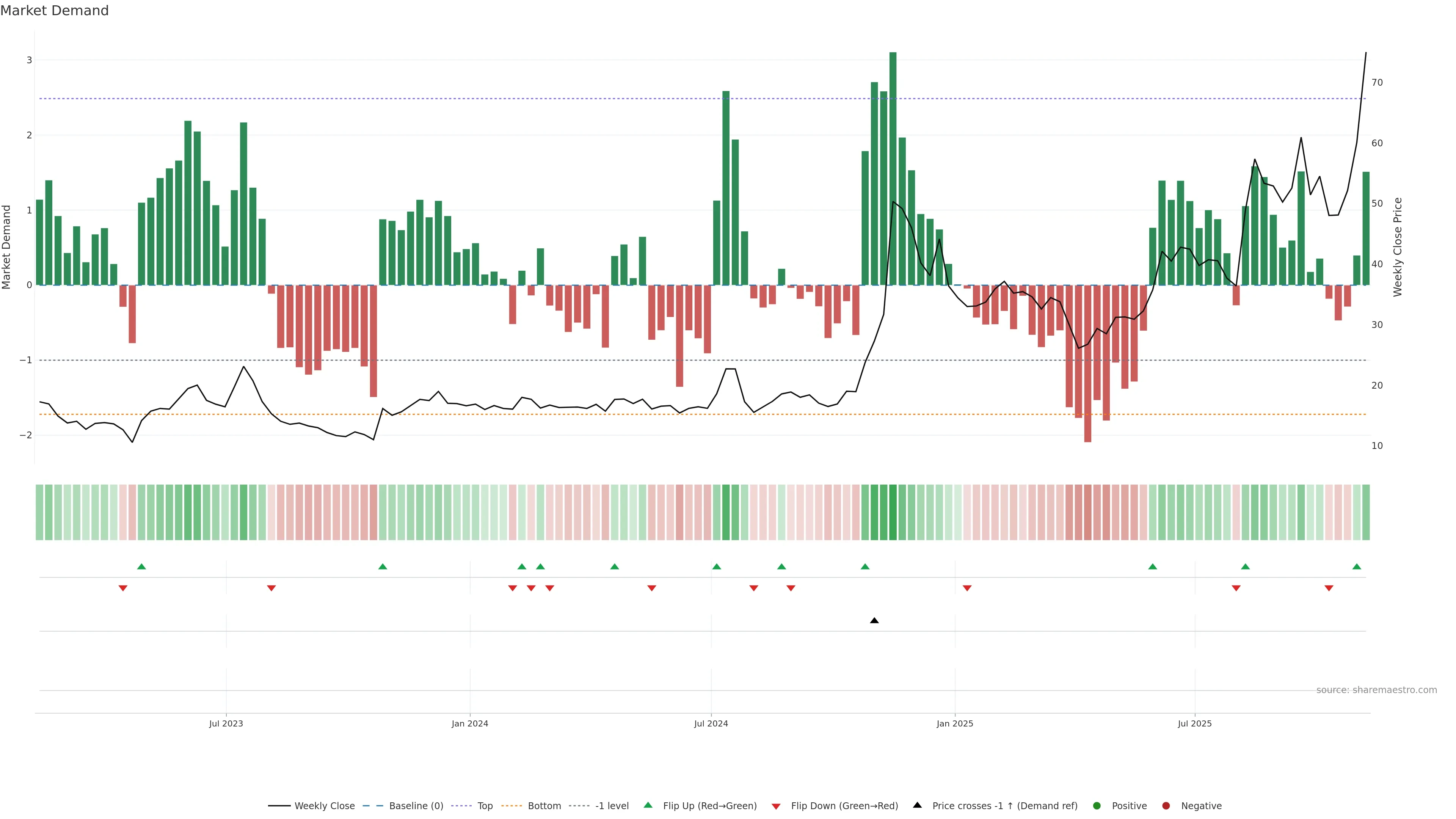Image resolution: width=1456 pixels, height=819 pixels.
Task: Select the leftmost red Flip Down marker
Action: point(122,588)
